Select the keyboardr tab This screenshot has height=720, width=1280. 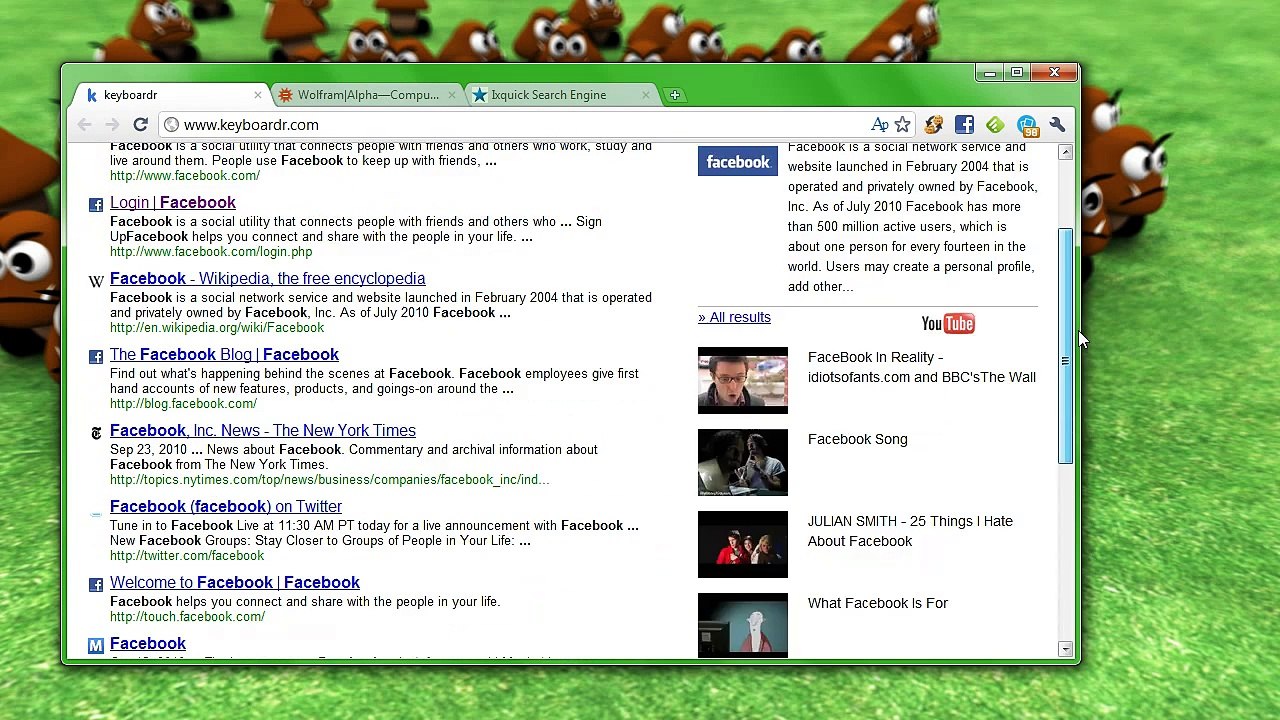(x=172, y=95)
